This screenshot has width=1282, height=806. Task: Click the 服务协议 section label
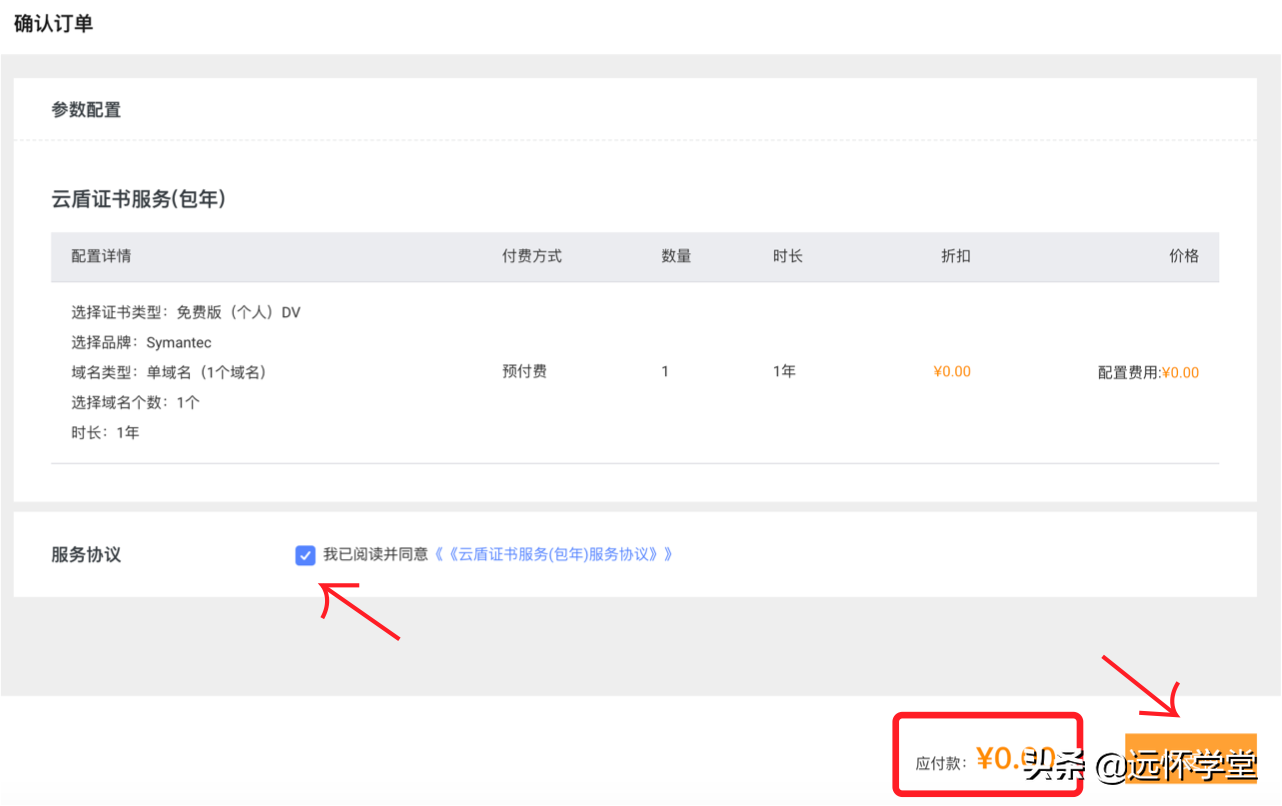[86, 555]
